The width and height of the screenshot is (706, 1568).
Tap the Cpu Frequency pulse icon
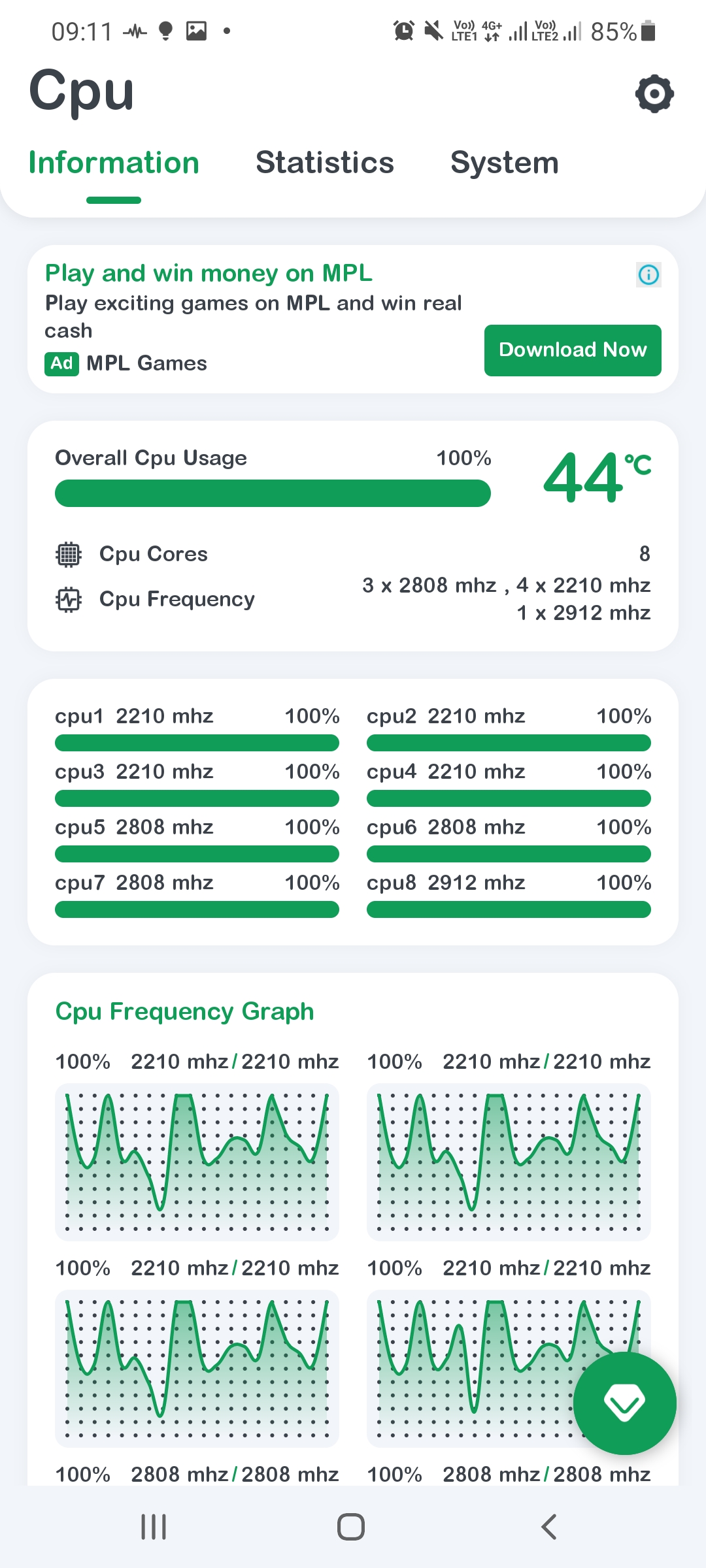tap(69, 599)
